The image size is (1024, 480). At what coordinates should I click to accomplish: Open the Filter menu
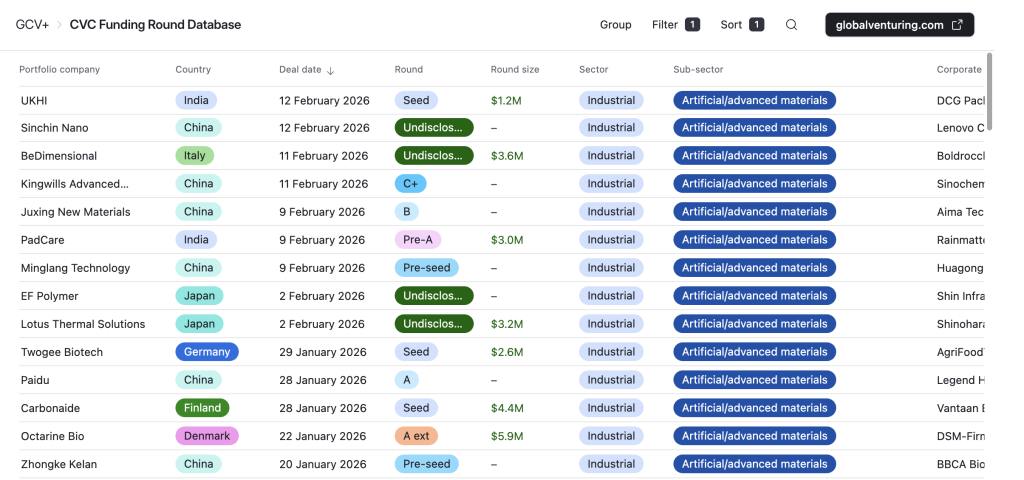coord(675,25)
